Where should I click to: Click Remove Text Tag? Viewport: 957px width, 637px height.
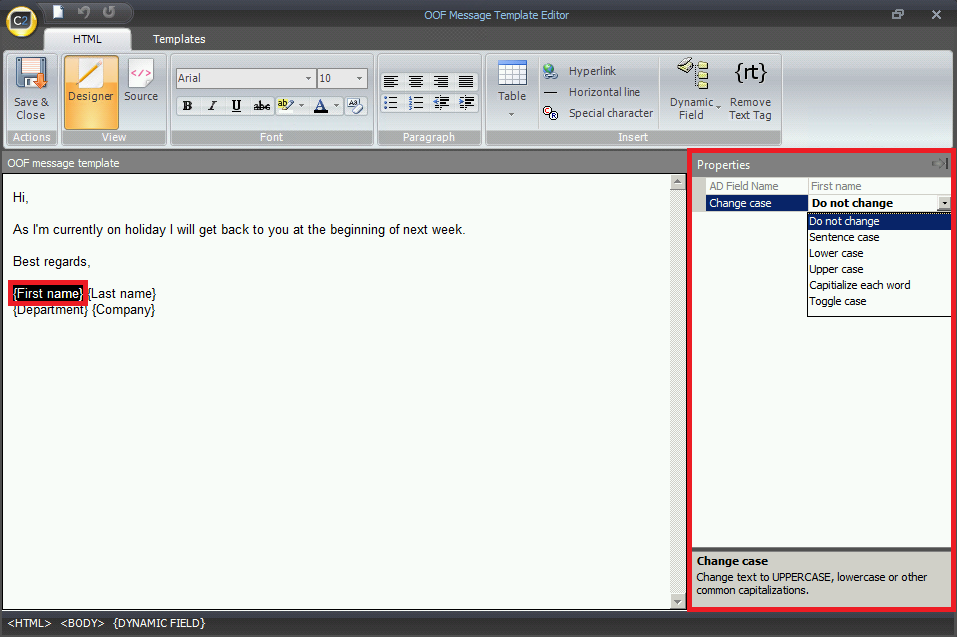pos(750,90)
